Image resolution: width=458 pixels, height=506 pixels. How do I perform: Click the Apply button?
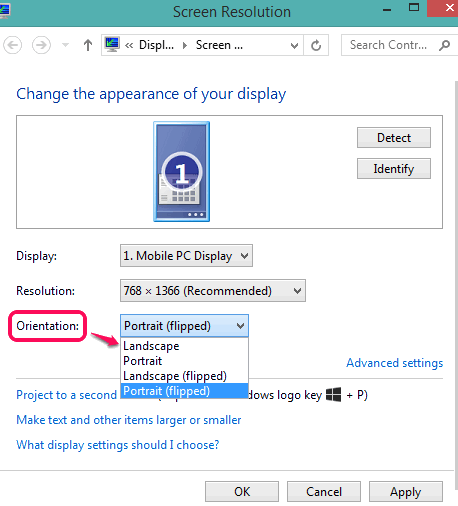click(x=406, y=491)
